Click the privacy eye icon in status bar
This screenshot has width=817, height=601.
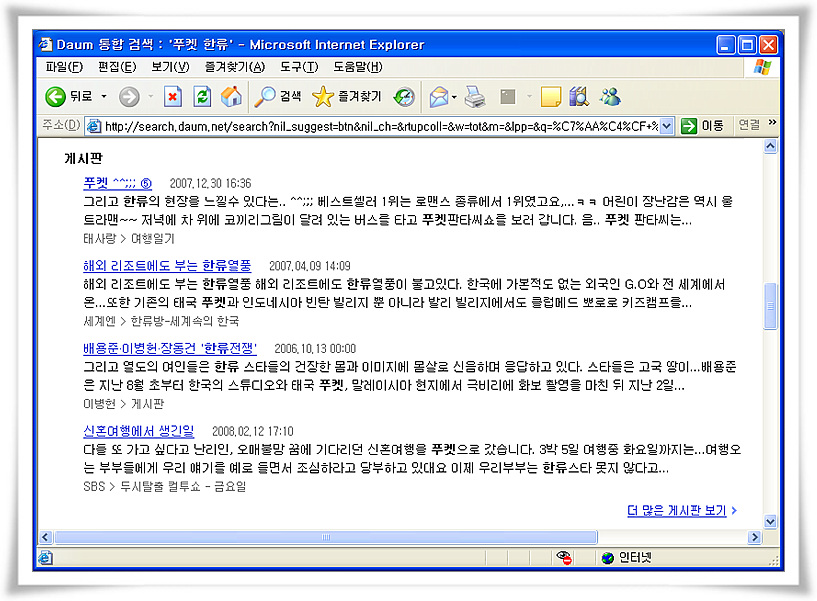tap(564, 558)
